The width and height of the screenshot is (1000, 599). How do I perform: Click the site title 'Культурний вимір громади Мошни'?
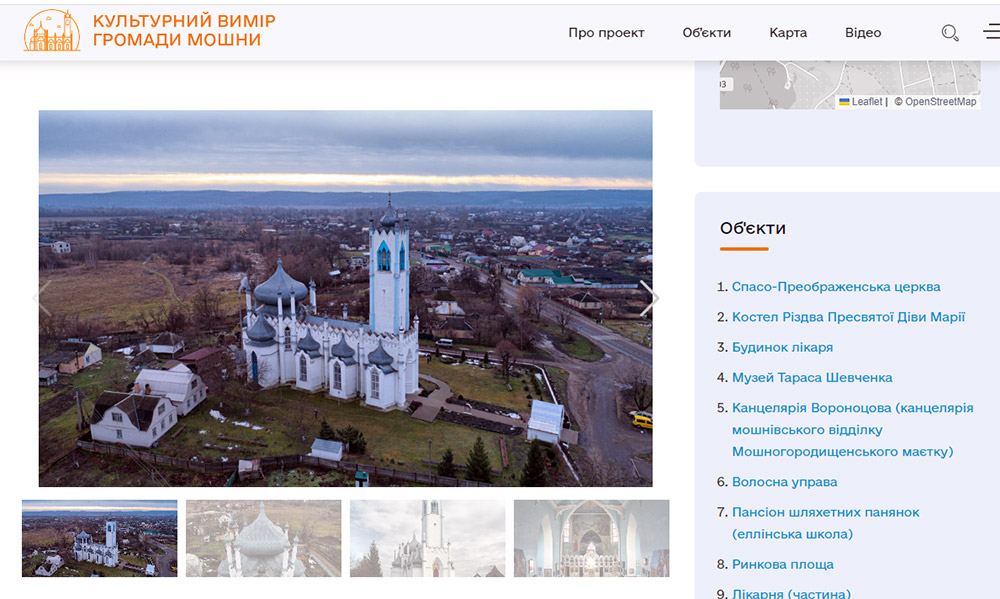[x=184, y=31]
